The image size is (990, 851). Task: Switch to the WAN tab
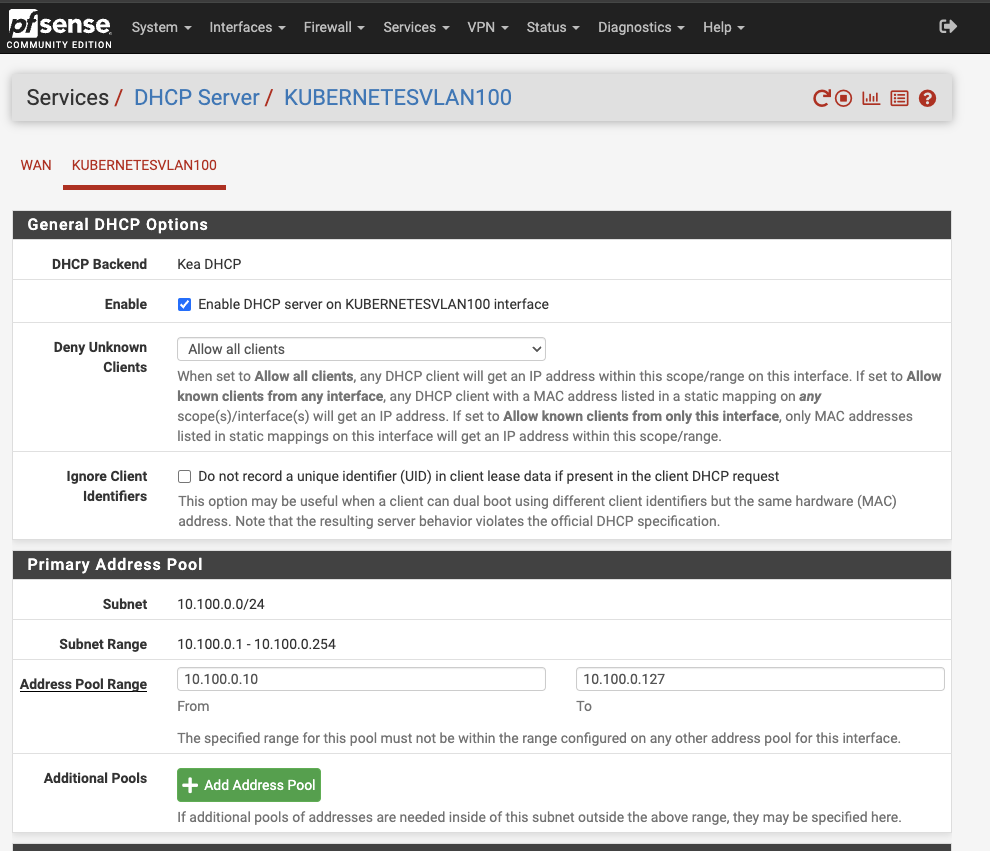36,165
